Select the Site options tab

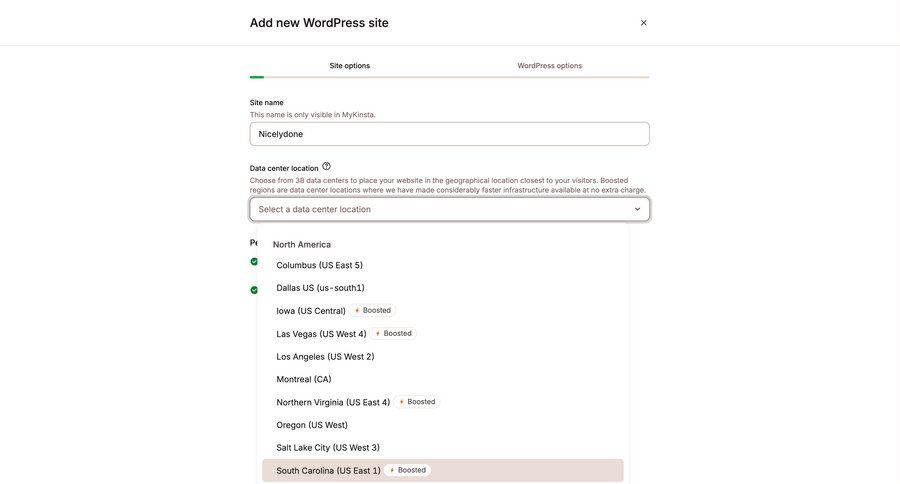pyautogui.click(x=350, y=66)
